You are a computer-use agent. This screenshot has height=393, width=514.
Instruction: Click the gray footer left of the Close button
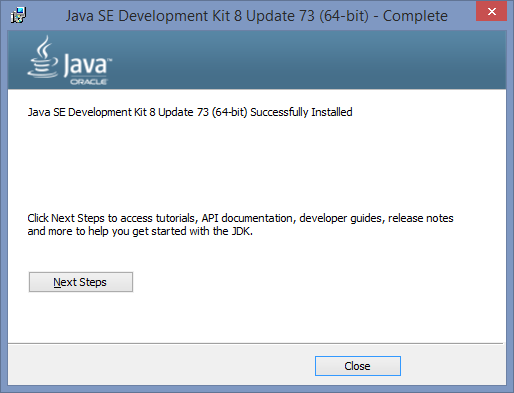pos(160,365)
